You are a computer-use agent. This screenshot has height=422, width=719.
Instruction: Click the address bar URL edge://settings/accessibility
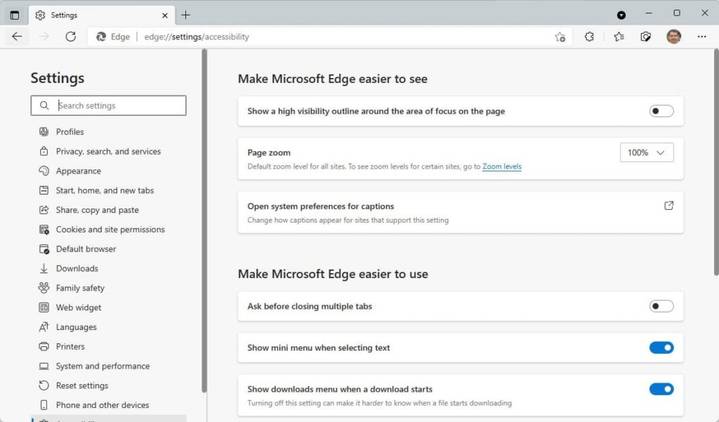click(197, 37)
